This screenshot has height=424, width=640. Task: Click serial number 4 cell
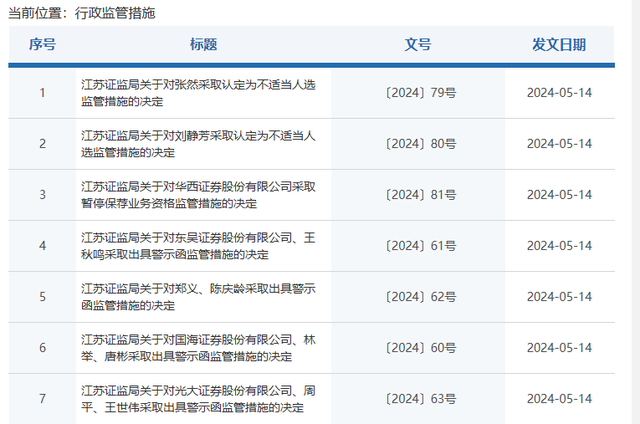[x=42, y=246]
